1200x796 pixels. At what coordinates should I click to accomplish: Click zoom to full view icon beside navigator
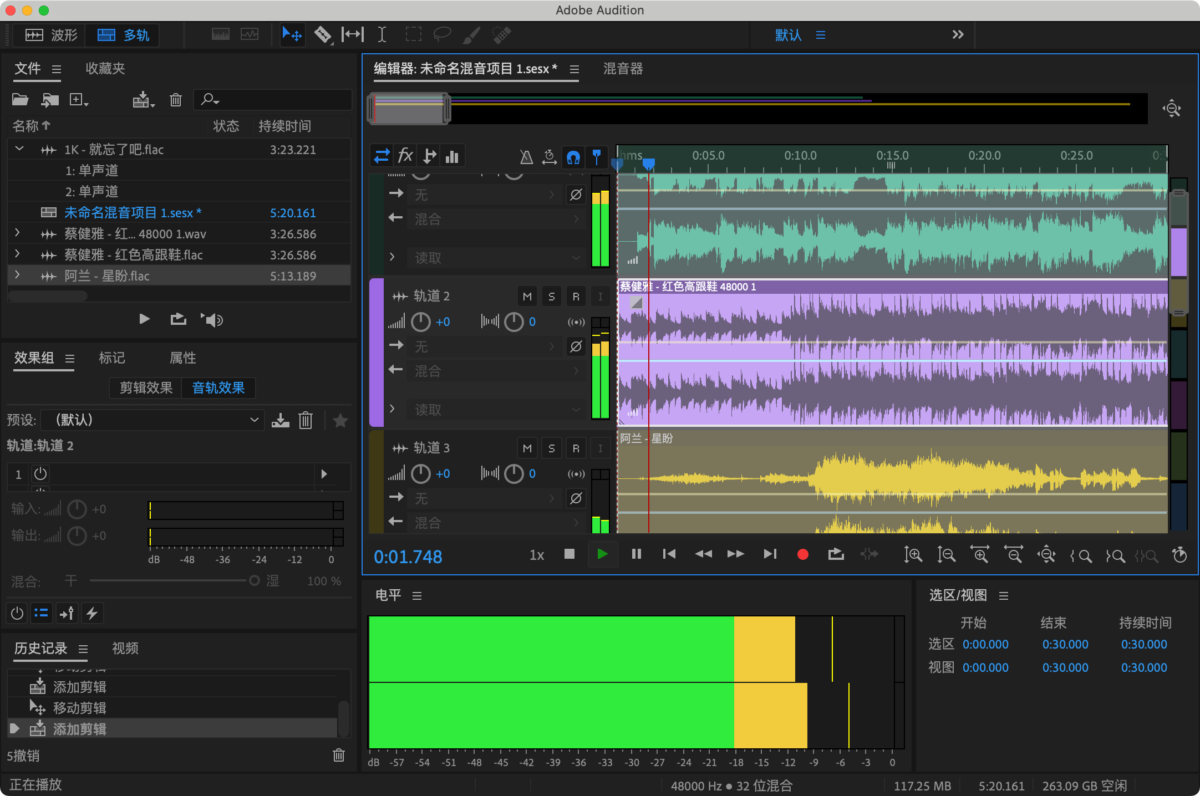pos(1172,108)
